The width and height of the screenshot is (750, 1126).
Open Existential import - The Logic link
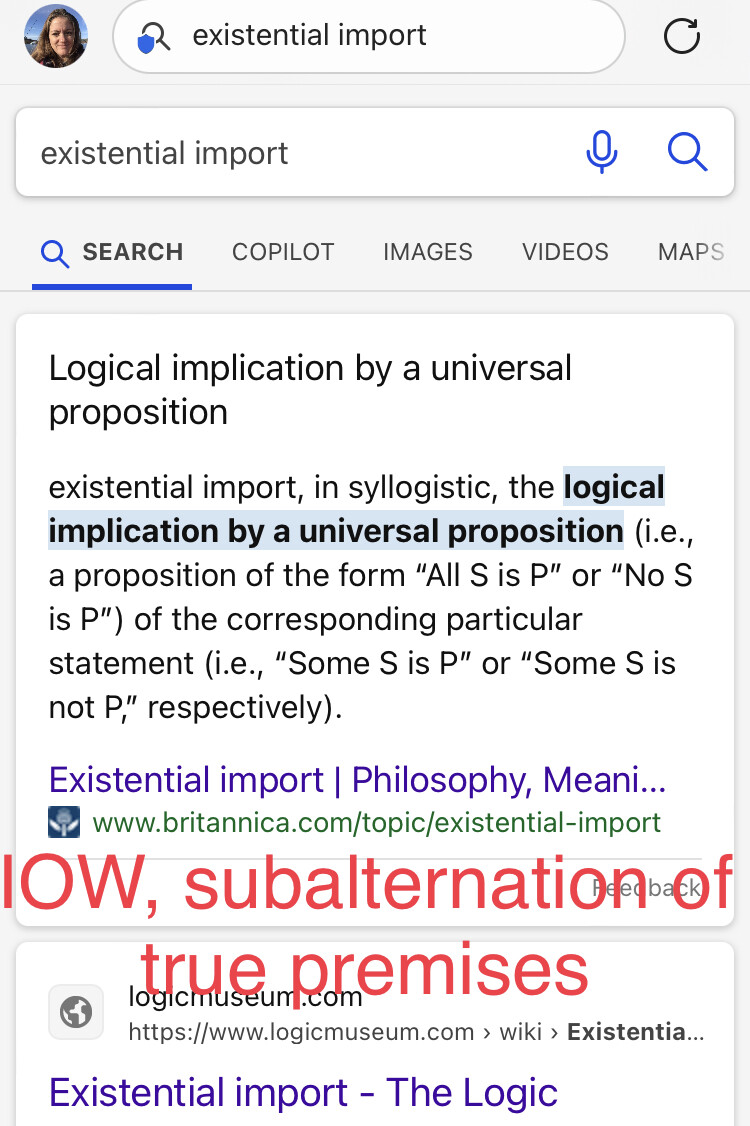tap(303, 1093)
